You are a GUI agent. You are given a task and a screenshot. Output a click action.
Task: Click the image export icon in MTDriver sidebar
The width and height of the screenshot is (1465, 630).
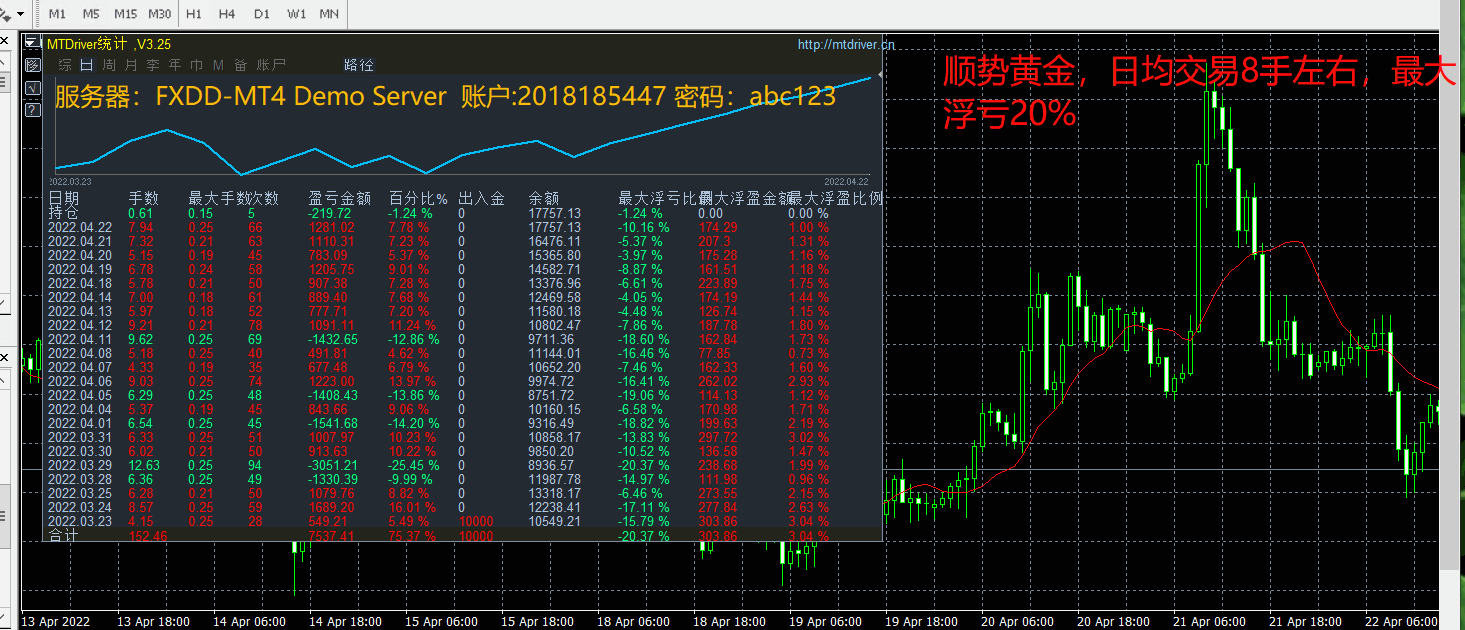pos(32,65)
